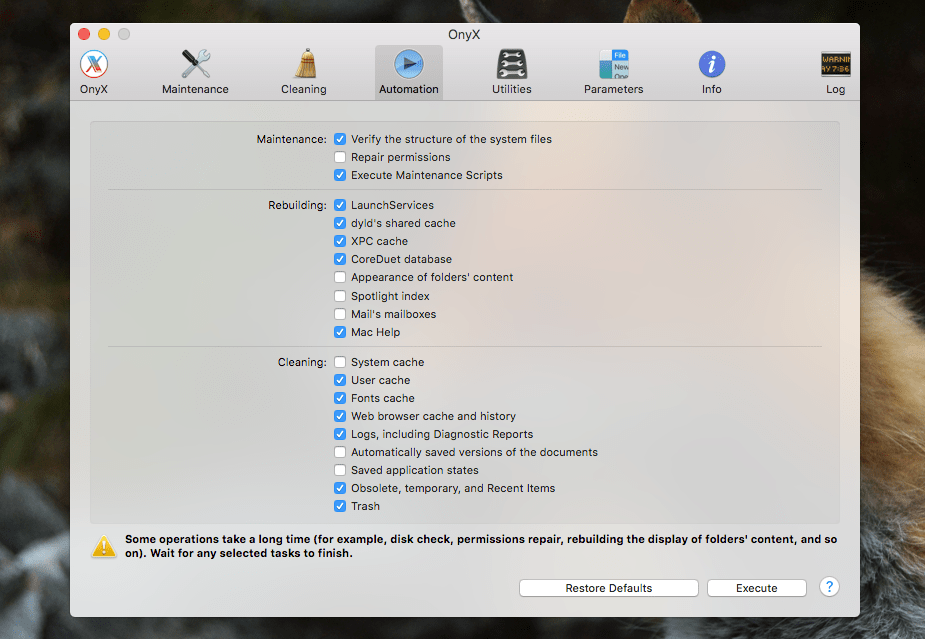Click the Info tab label

click(x=711, y=89)
